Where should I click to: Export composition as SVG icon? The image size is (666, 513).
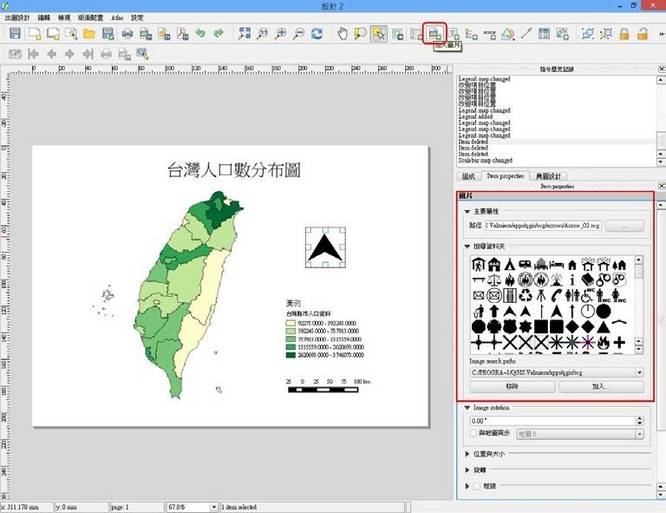tap(164, 34)
